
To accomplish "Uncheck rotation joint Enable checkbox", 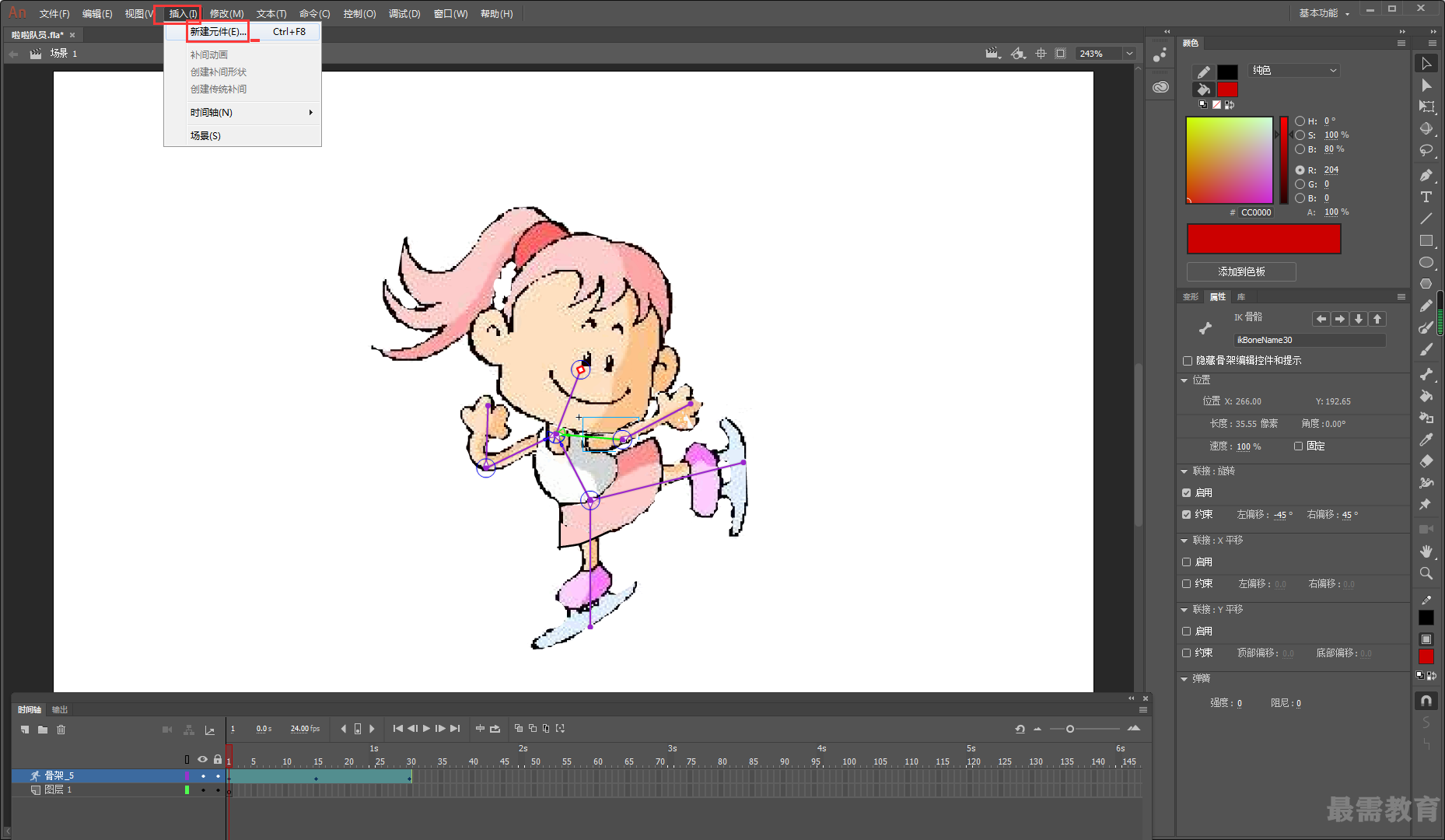I will [1187, 493].
